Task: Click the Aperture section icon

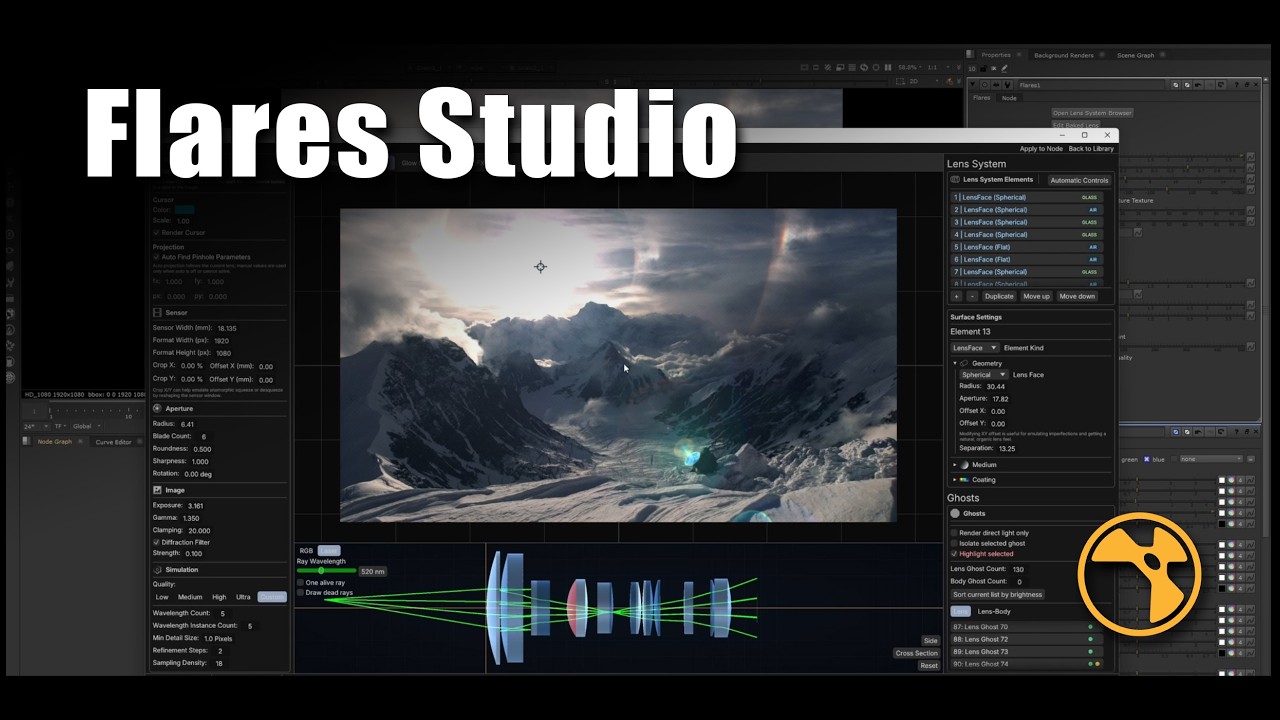Action: [157, 409]
